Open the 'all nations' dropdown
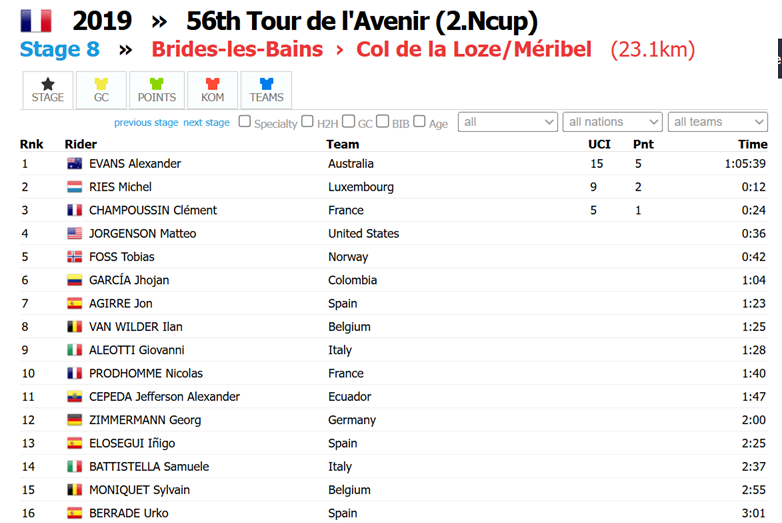Image resolution: width=782 pixels, height=523 pixels. tap(612, 122)
